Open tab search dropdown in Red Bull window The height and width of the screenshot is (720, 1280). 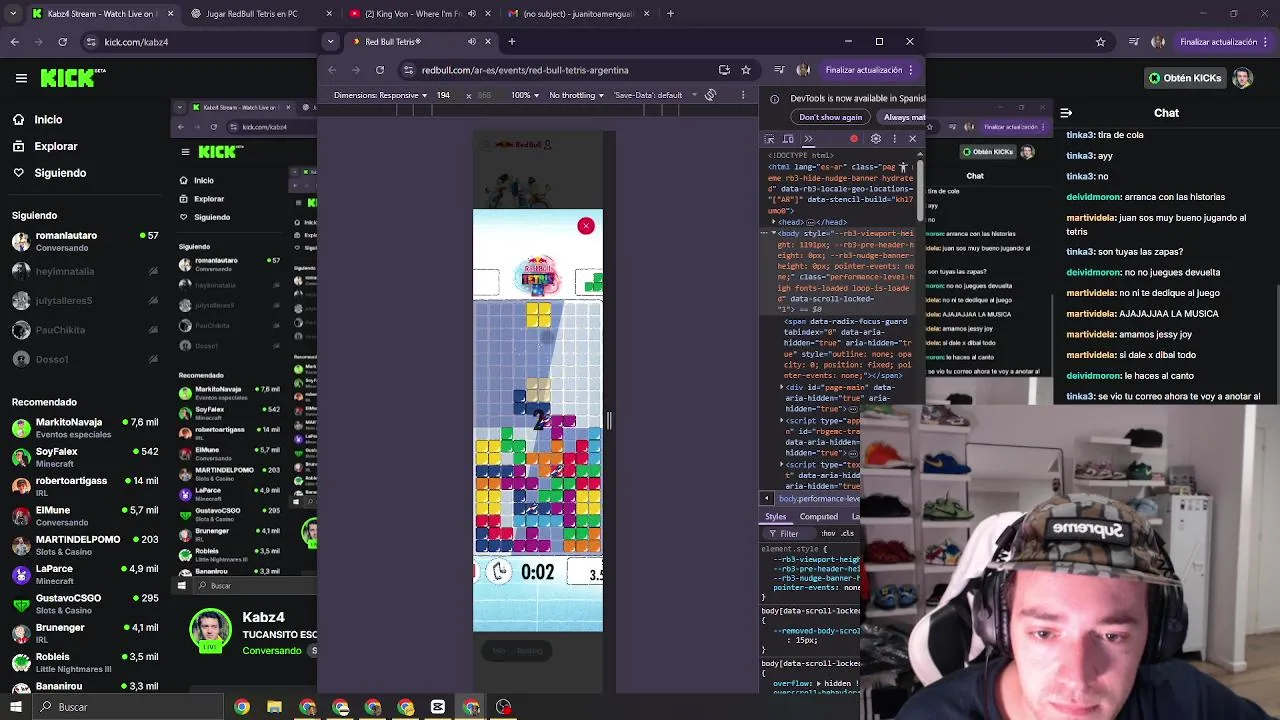(x=331, y=42)
